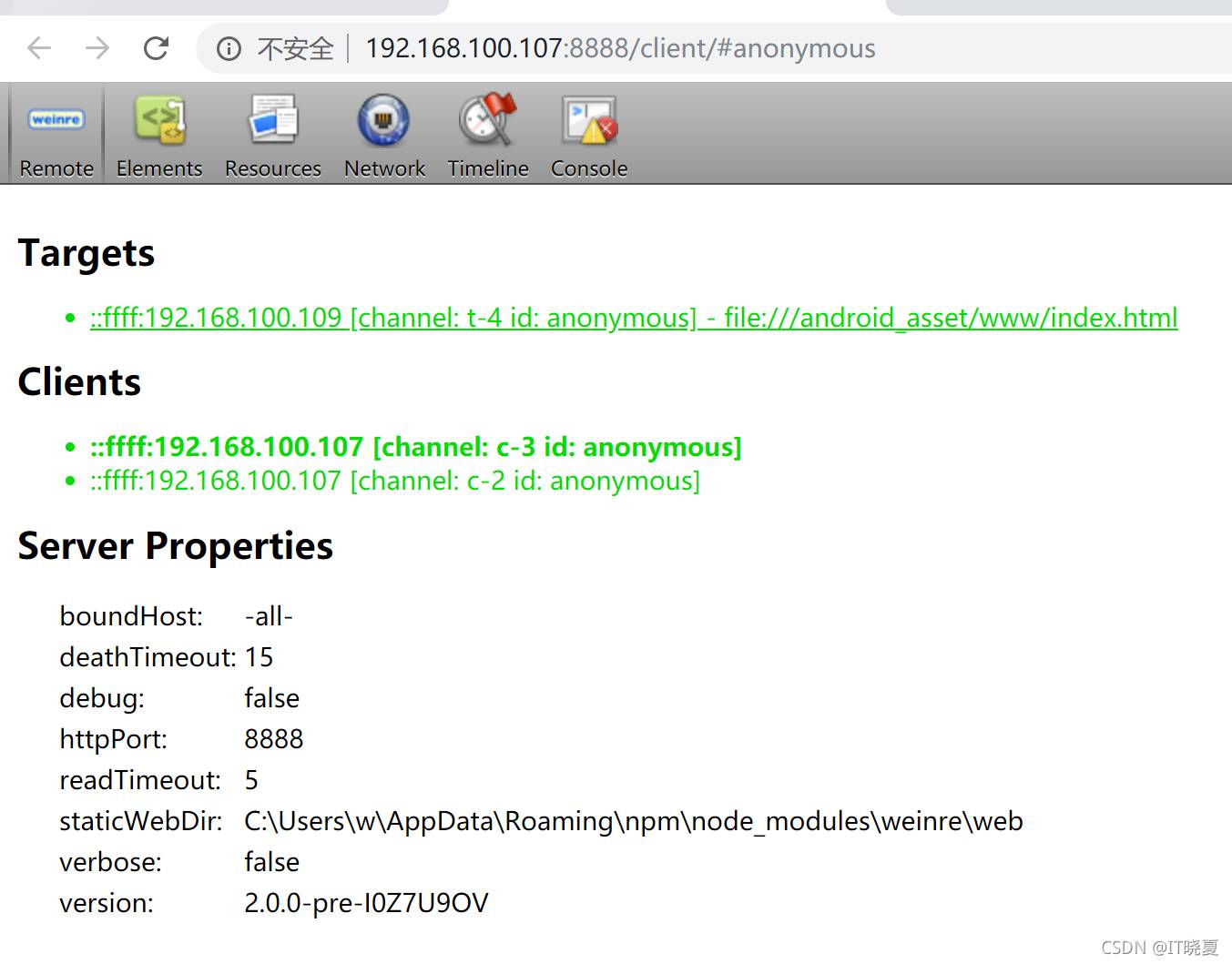Focus the address bar URL
Image resolution: width=1232 pixels, height=964 pixels.
click(620, 48)
